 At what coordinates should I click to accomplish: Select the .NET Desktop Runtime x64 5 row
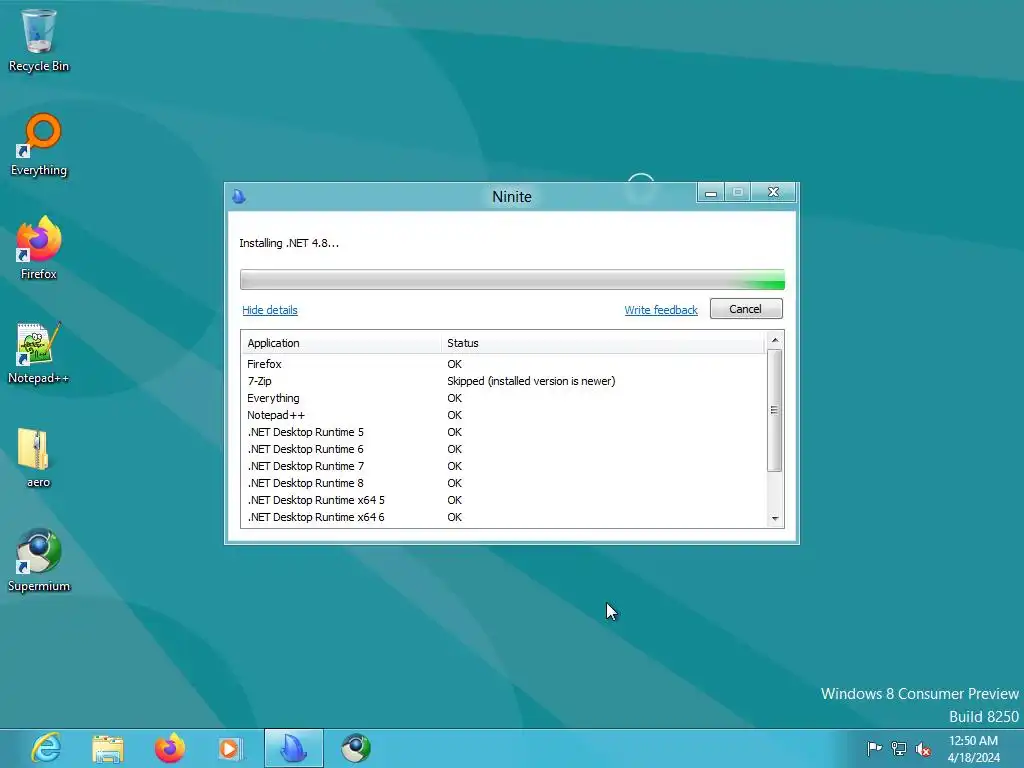click(x=504, y=500)
